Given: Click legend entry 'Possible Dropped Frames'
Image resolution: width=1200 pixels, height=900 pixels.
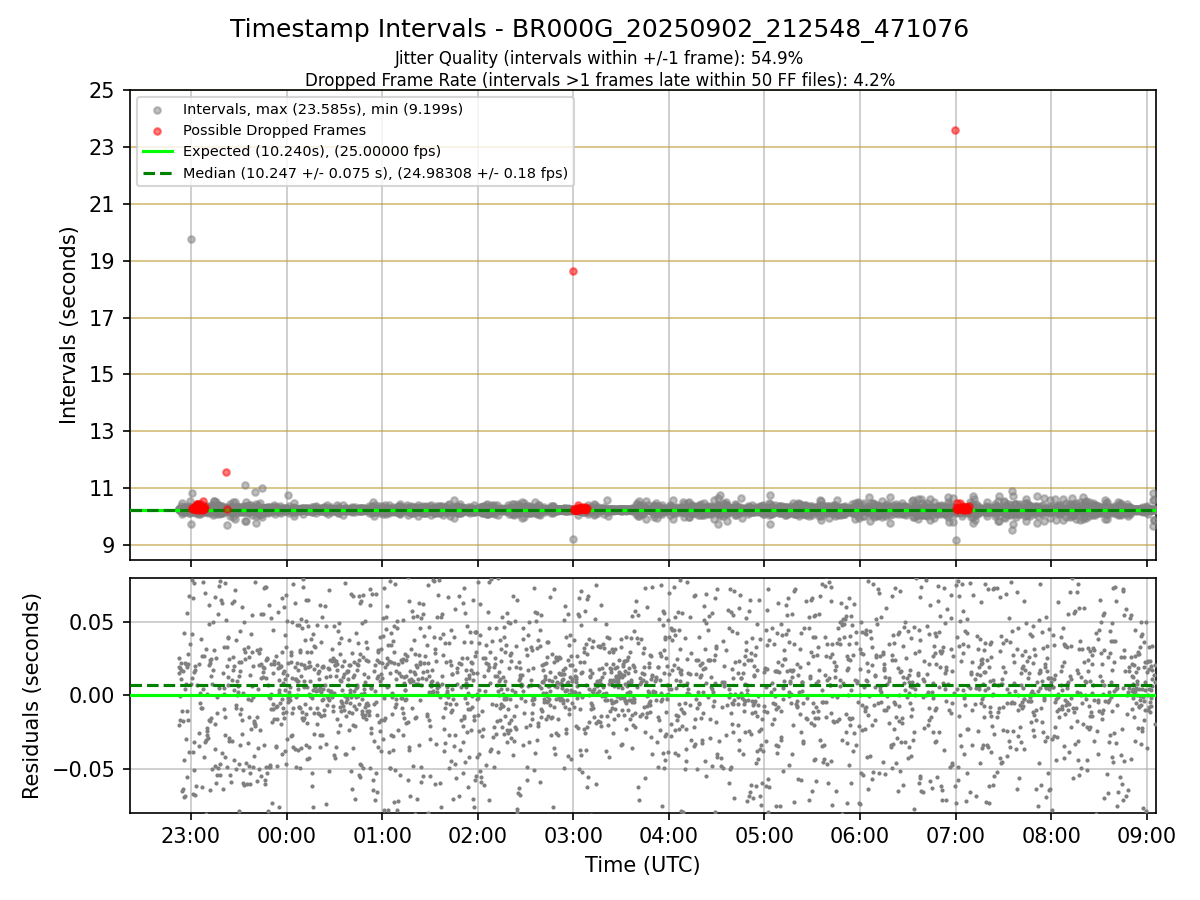Looking at the screenshot, I should click(x=274, y=130).
